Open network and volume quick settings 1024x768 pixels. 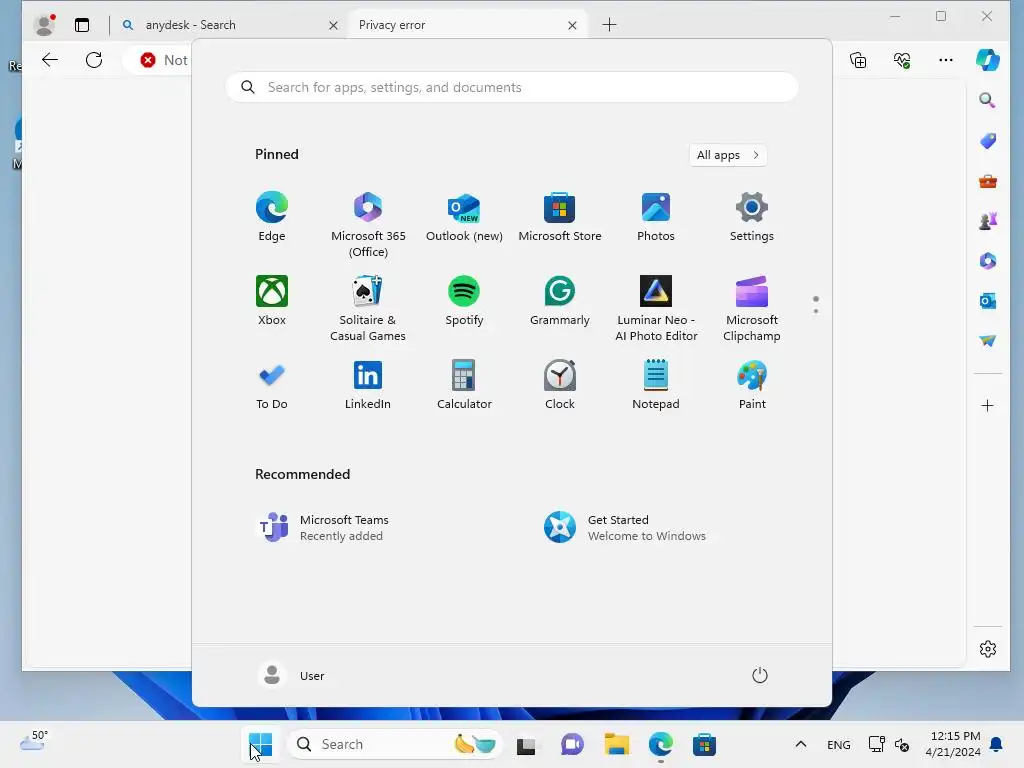889,744
